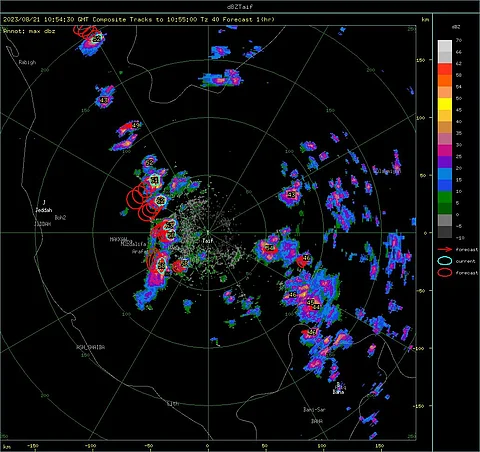The width and height of the screenshot is (480, 452).
Task: Pick the Taif radar center marker
Action: [208, 233]
